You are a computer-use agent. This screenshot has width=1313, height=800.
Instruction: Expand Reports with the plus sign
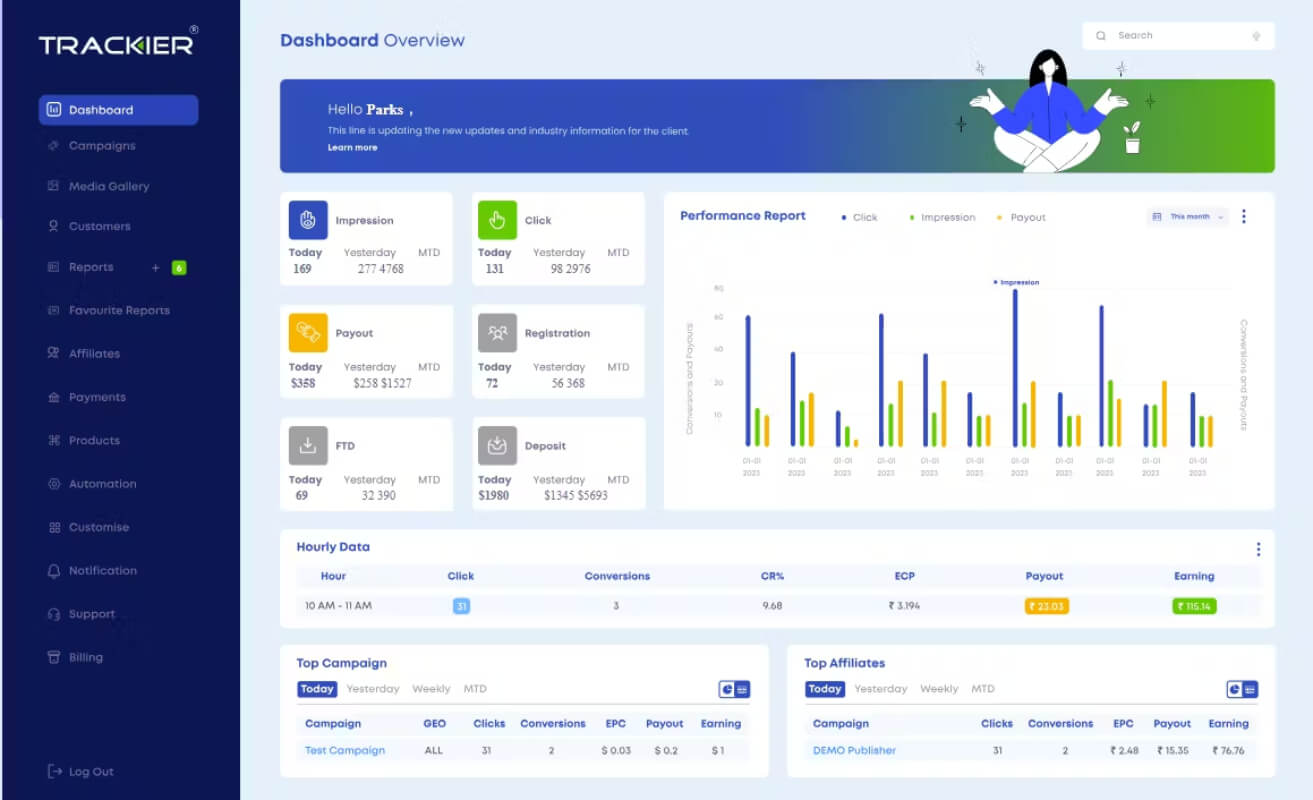coord(155,268)
